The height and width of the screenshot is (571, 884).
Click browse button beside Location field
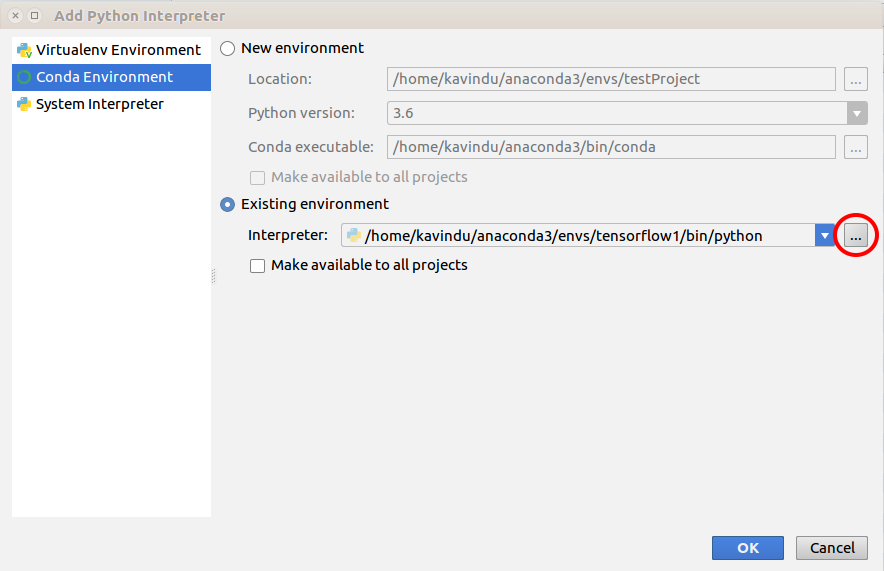point(855,79)
